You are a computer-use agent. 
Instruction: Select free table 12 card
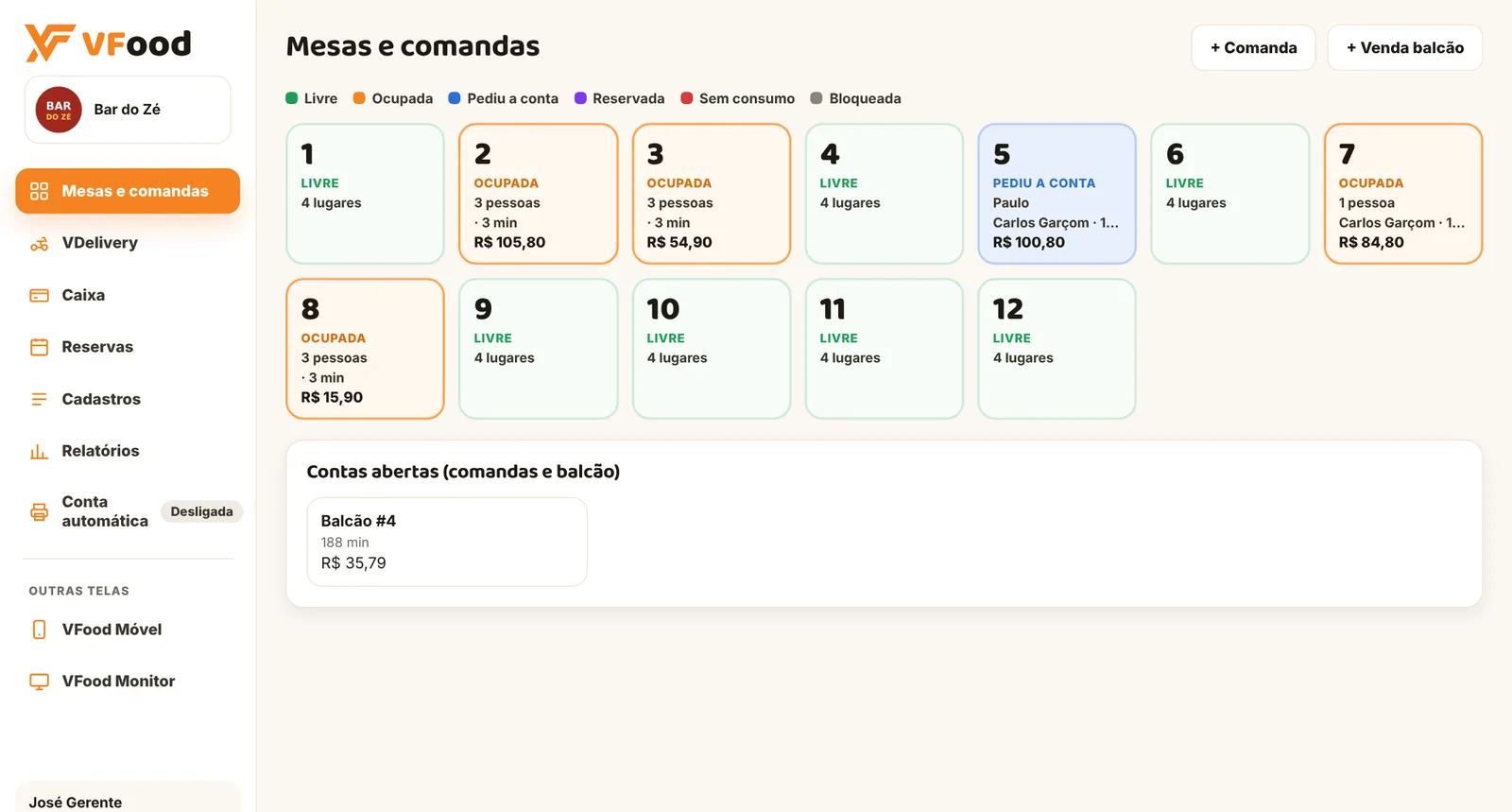tap(1057, 349)
